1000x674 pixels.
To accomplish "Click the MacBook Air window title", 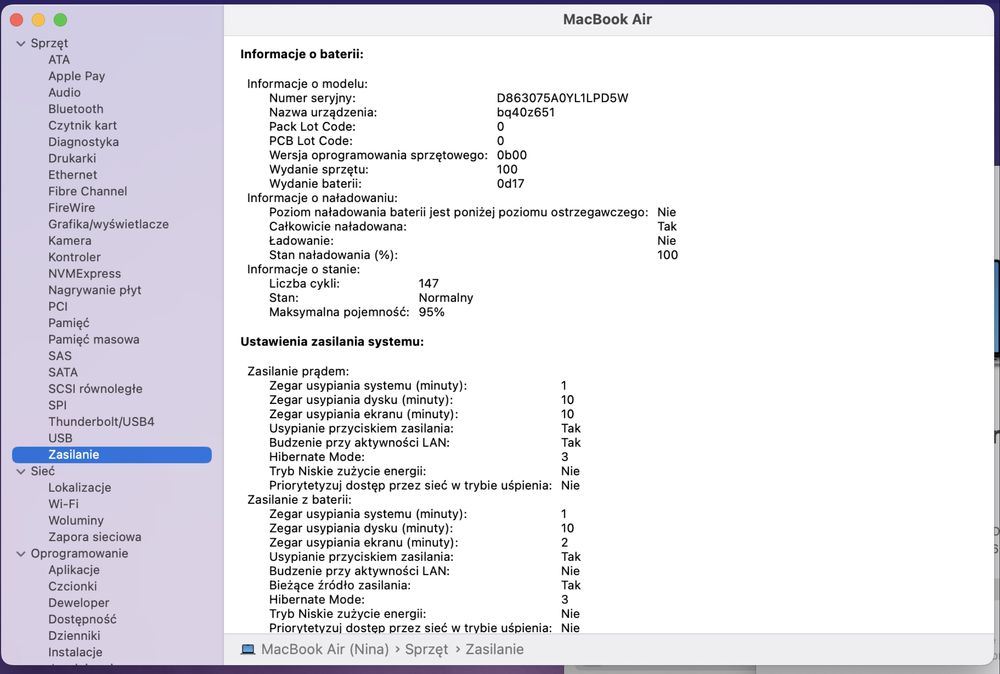I will point(607,19).
